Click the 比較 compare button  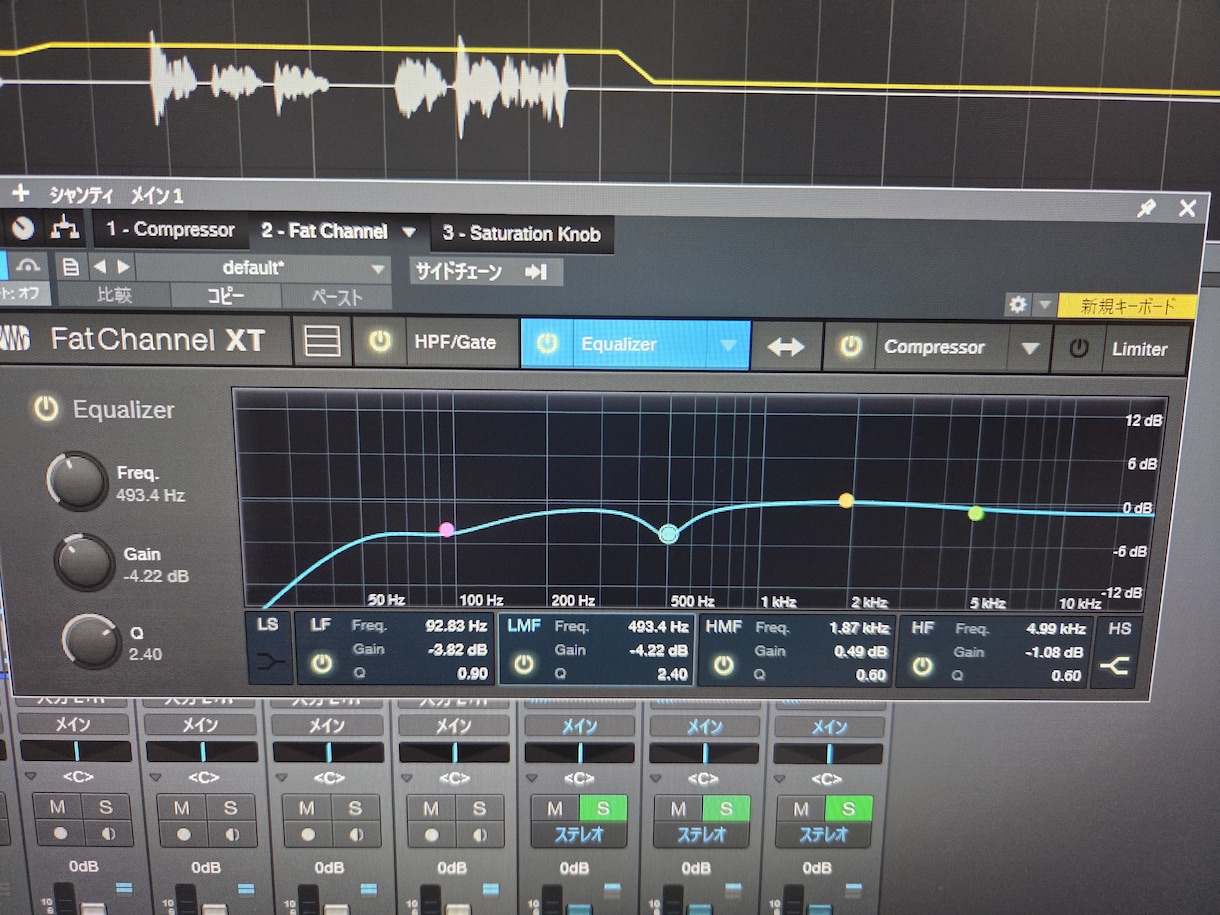[113, 295]
